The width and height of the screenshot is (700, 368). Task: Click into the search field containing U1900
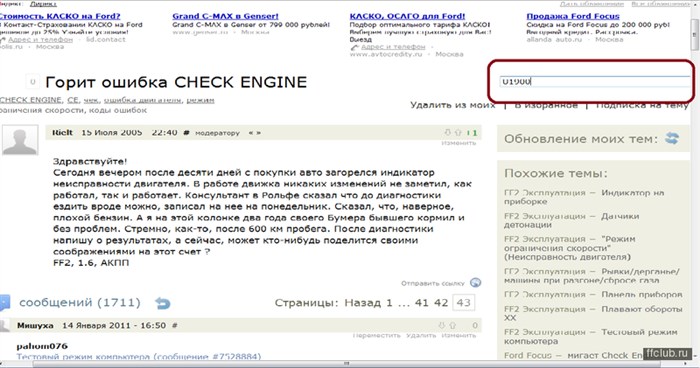click(595, 81)
